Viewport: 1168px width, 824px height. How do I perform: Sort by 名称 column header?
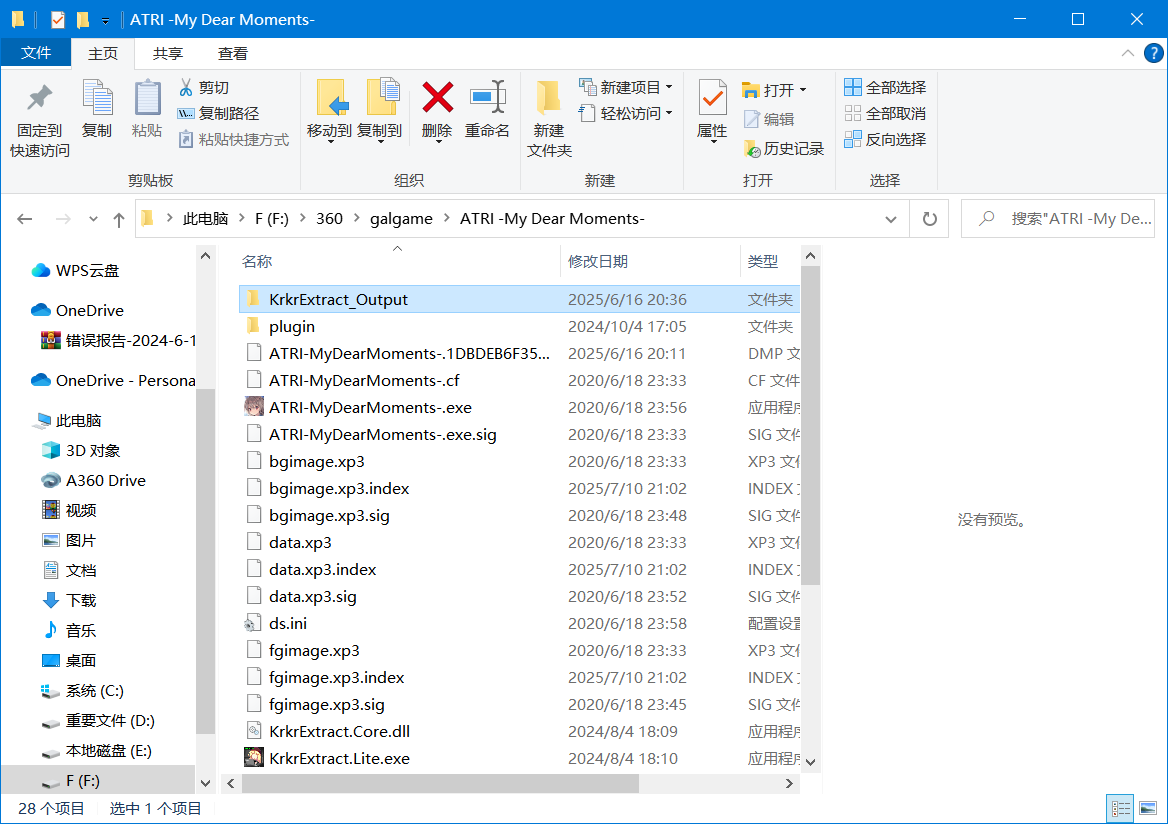397,262
